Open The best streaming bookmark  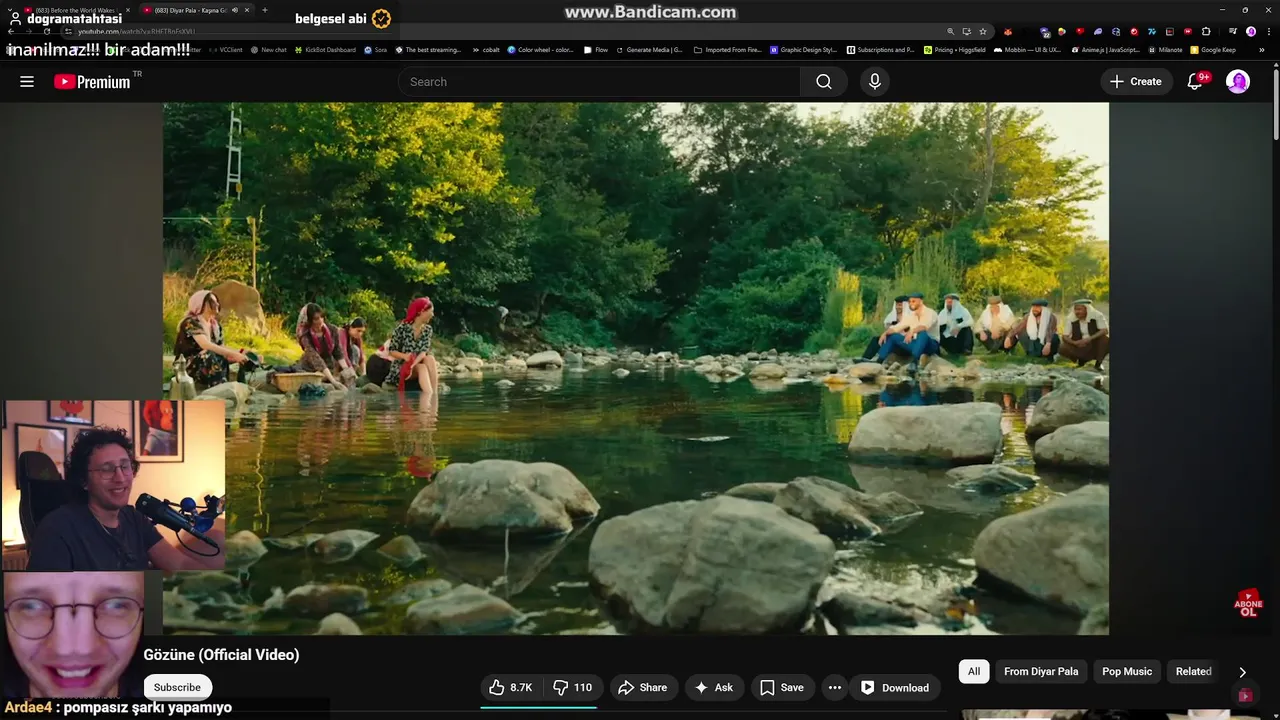point(428,49)
